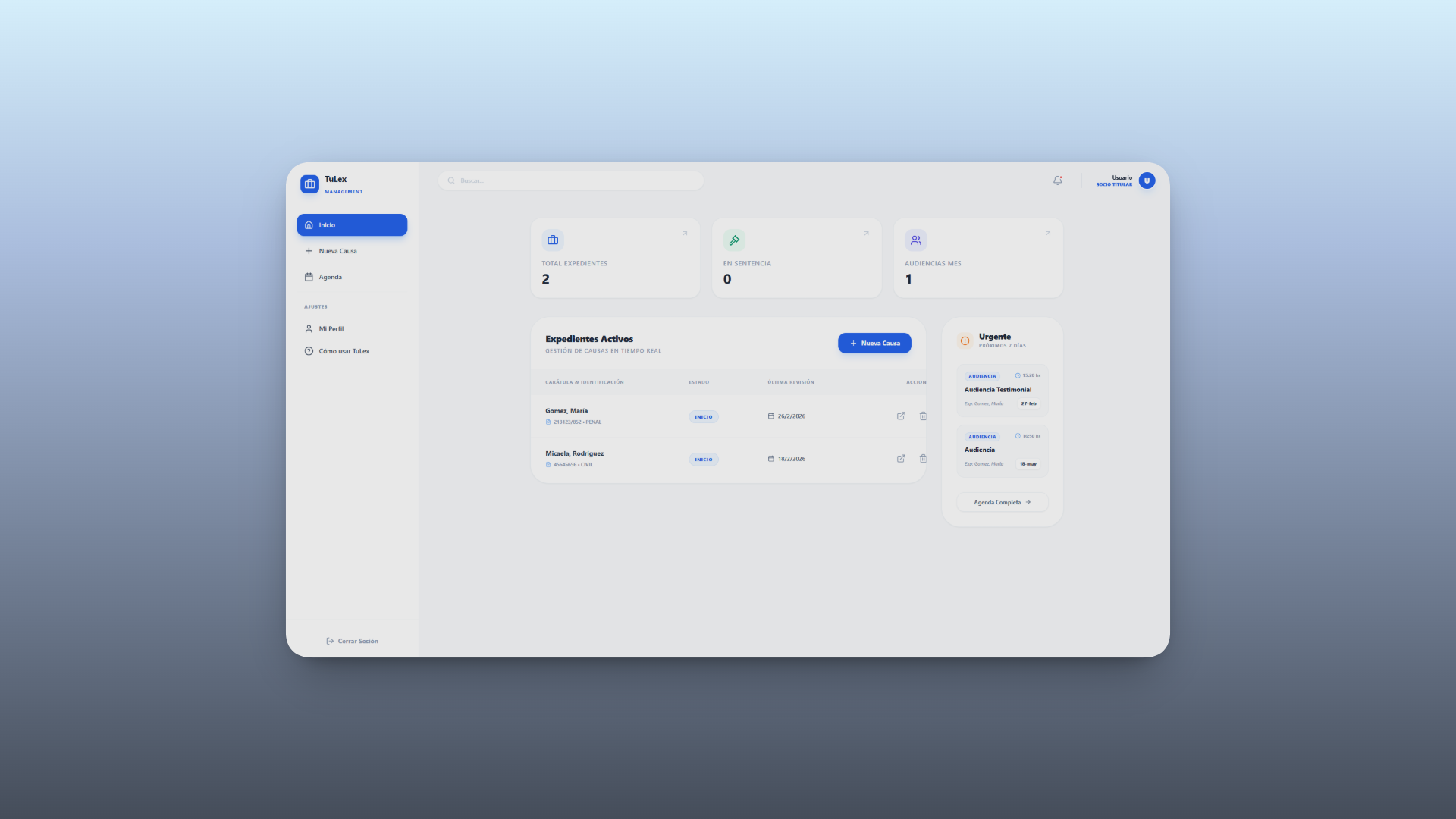
Task: Click the 27-feb date tag
Action: point(1028,403)
